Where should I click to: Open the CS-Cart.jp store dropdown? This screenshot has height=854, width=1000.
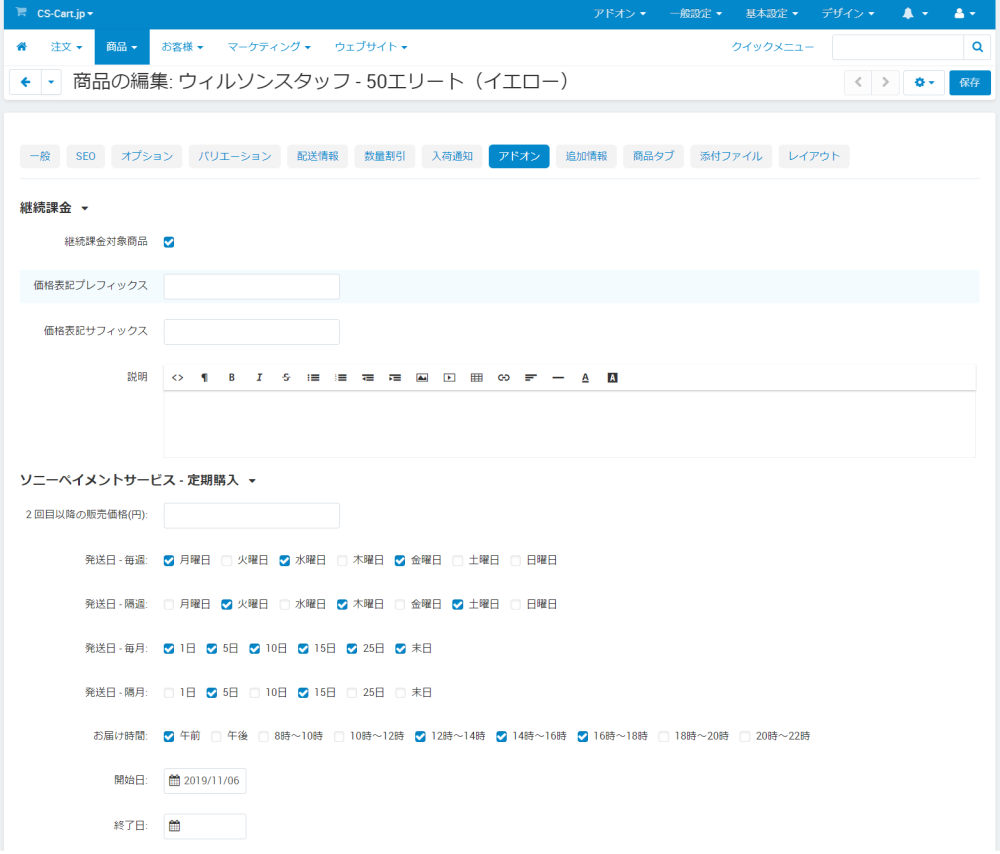[x=64, y=13]
